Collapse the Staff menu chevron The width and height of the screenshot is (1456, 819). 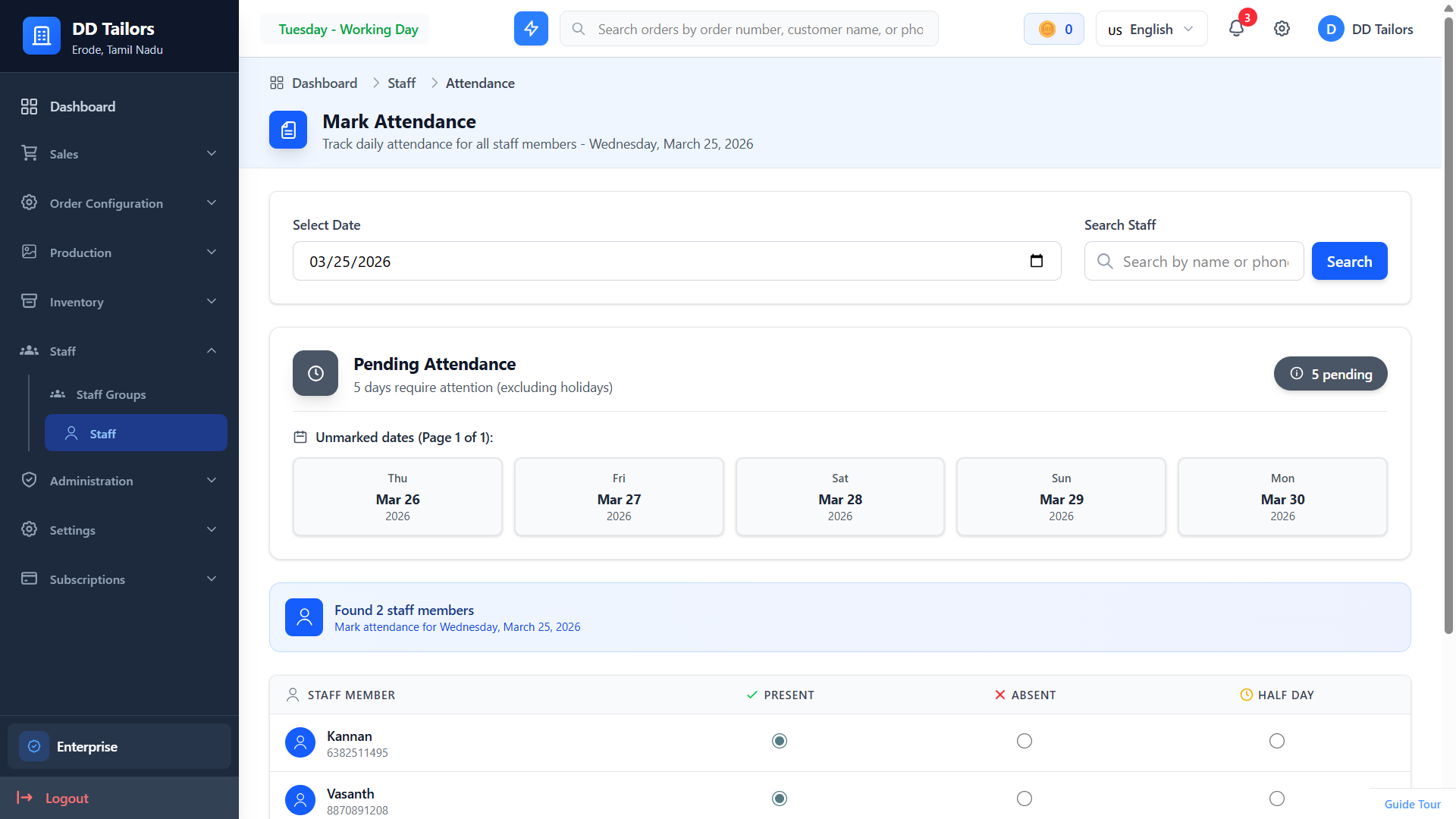tap(212, 350)
